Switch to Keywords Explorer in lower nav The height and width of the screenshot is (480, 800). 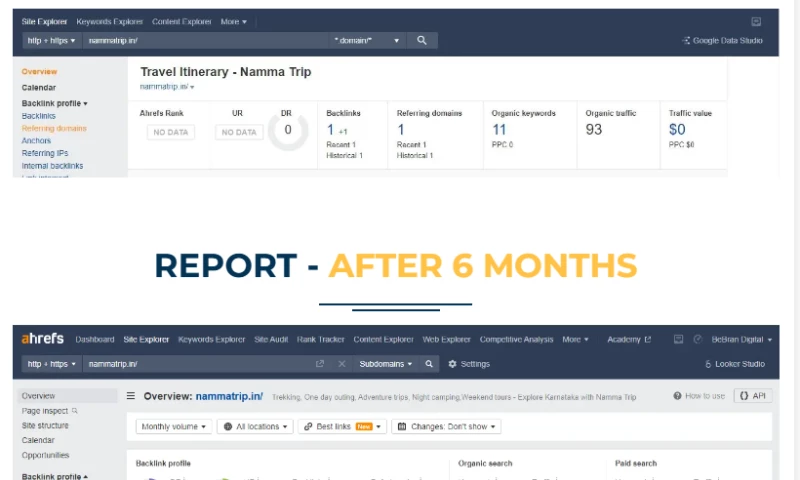pos(211,339)
